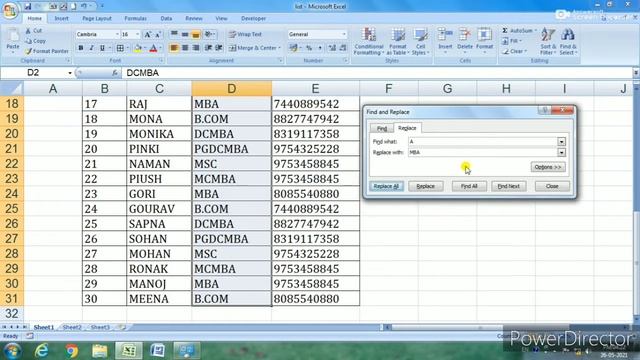This screenshot has height=360, width=640.
Task: Undo the last action
Action: (83, 6)
